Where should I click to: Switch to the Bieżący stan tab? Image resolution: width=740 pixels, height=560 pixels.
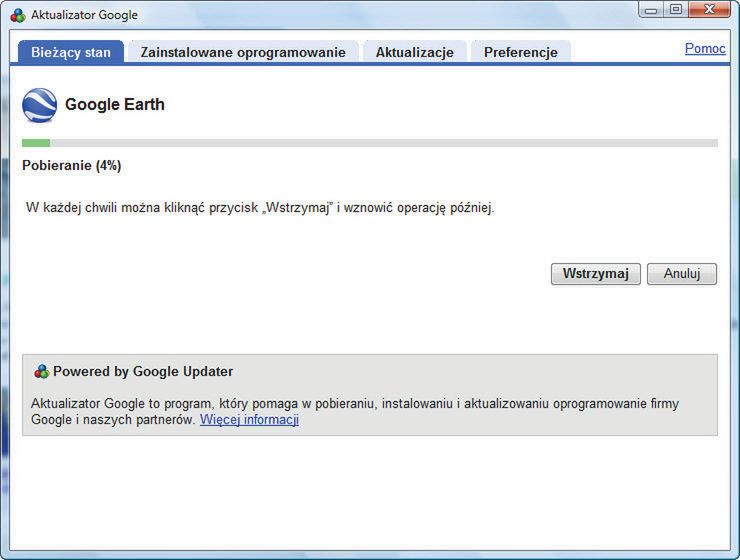point(70,52)
